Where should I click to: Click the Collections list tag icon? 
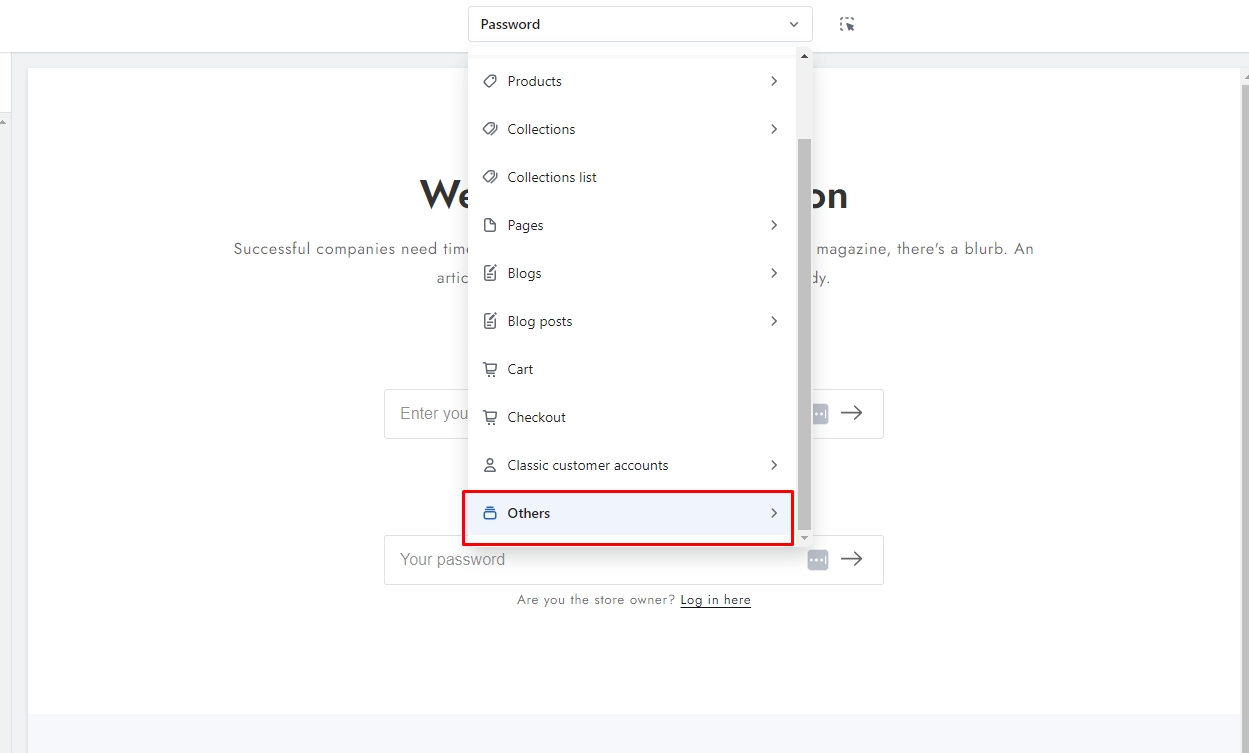[490, 177]
